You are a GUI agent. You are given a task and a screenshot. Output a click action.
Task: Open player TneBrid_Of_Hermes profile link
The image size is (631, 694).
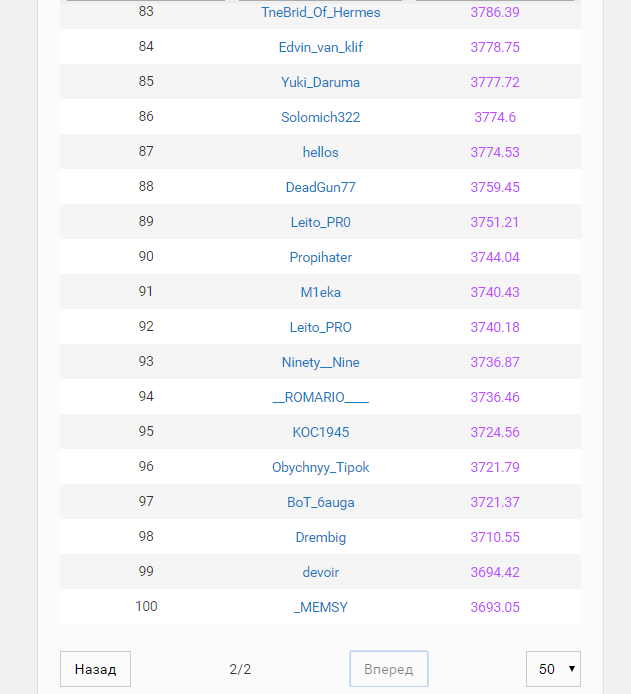320,12
